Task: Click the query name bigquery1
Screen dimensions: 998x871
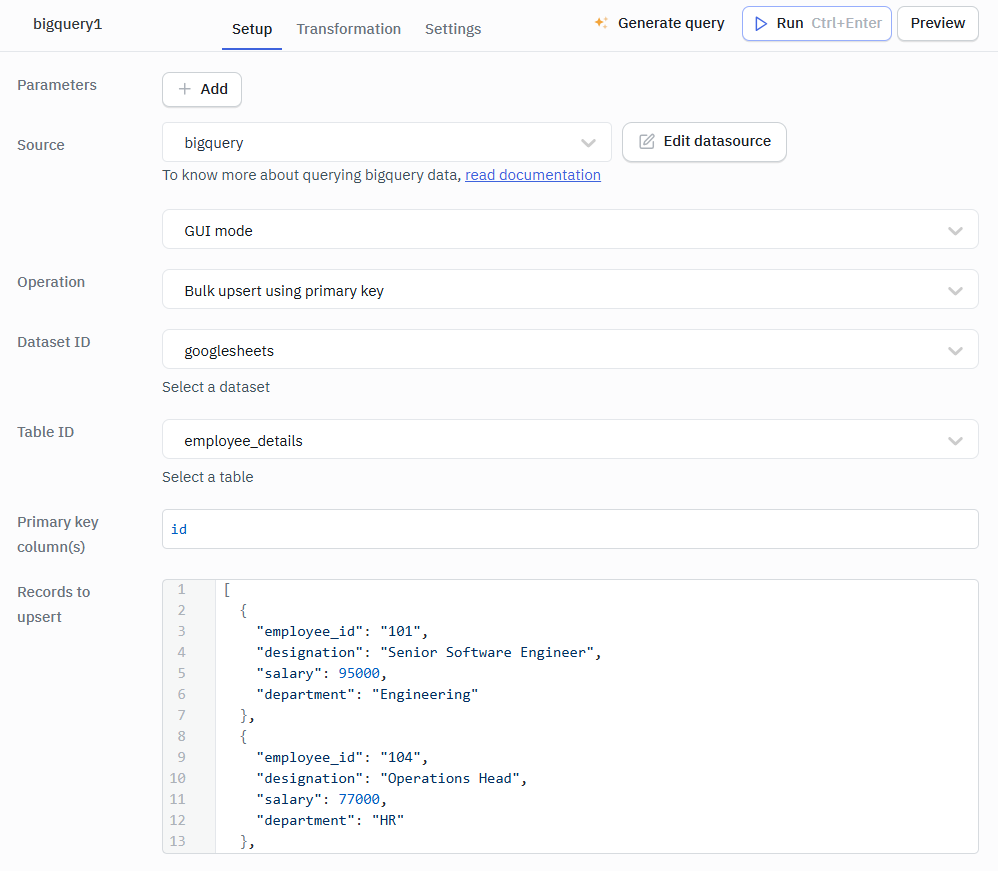Action: (x=67, y=24)
